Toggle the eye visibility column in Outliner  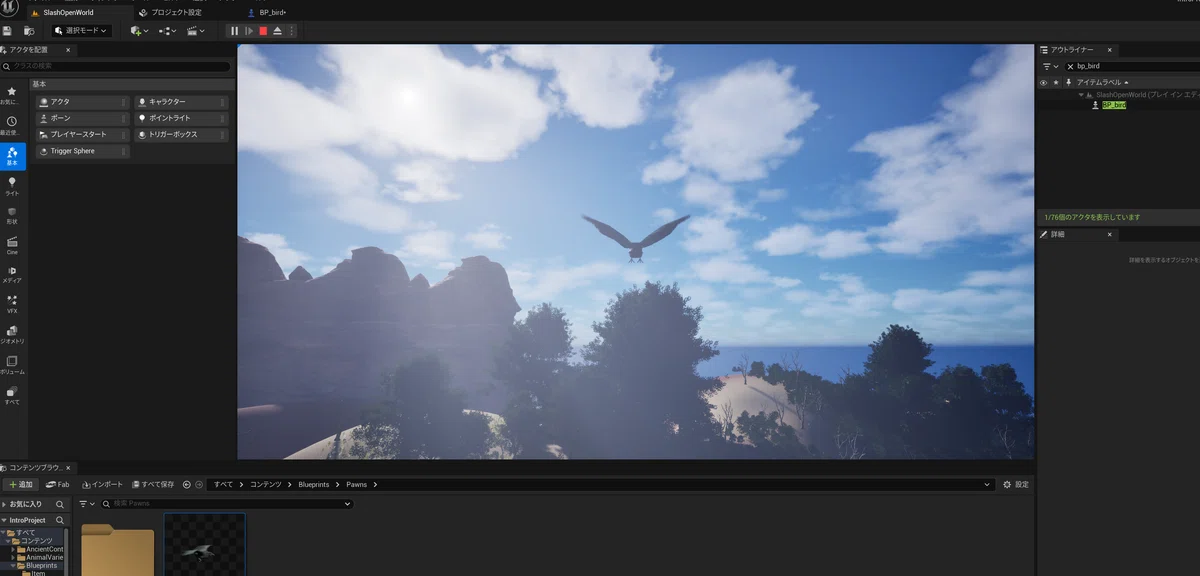(x=1043, y=82)
